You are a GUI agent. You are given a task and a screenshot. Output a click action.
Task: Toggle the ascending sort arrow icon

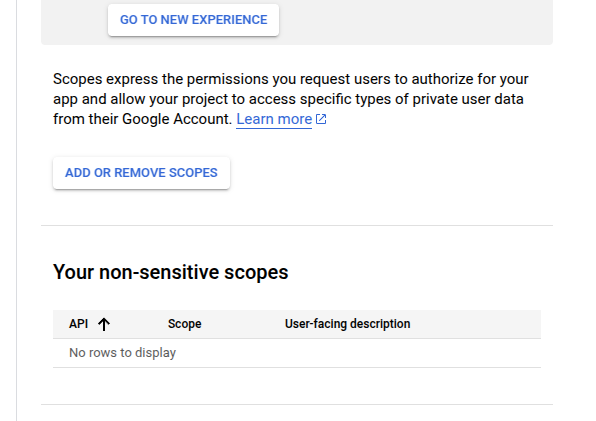(104, 324)
